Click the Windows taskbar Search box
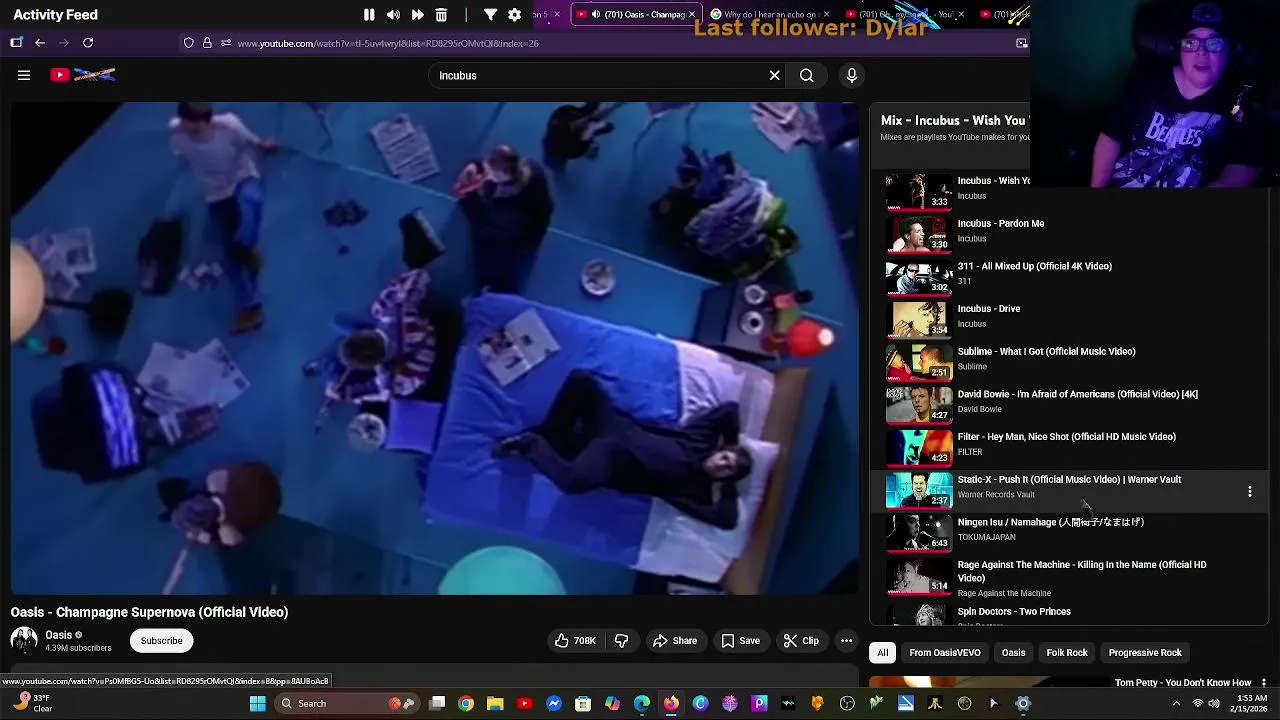The height and width of the screenshot is (720, 1280). pos(347,704)
